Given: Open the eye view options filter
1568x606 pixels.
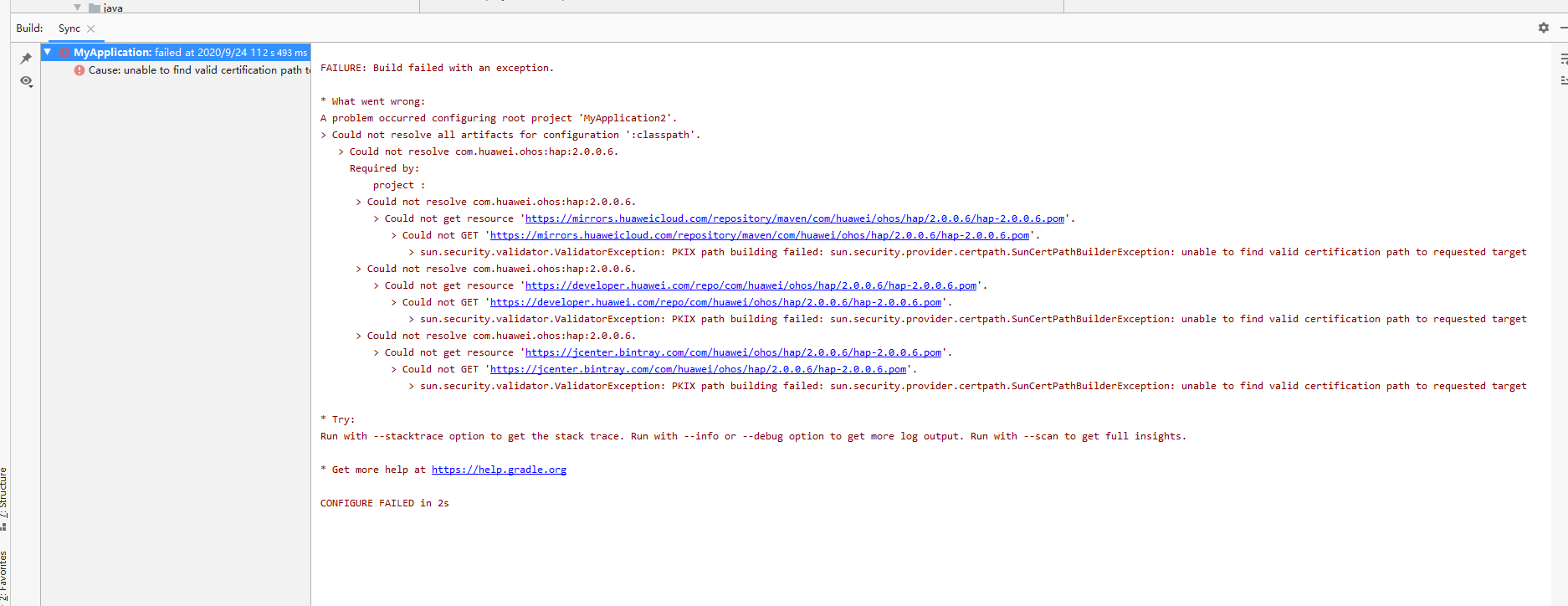Looking at the screenshot, I should (x=26, y=81).
